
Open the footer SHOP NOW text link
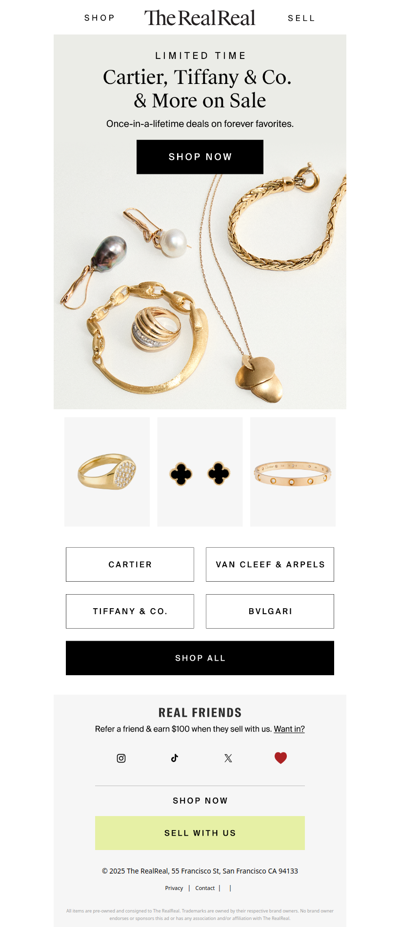pyautogui.click(x=200, y=800)
